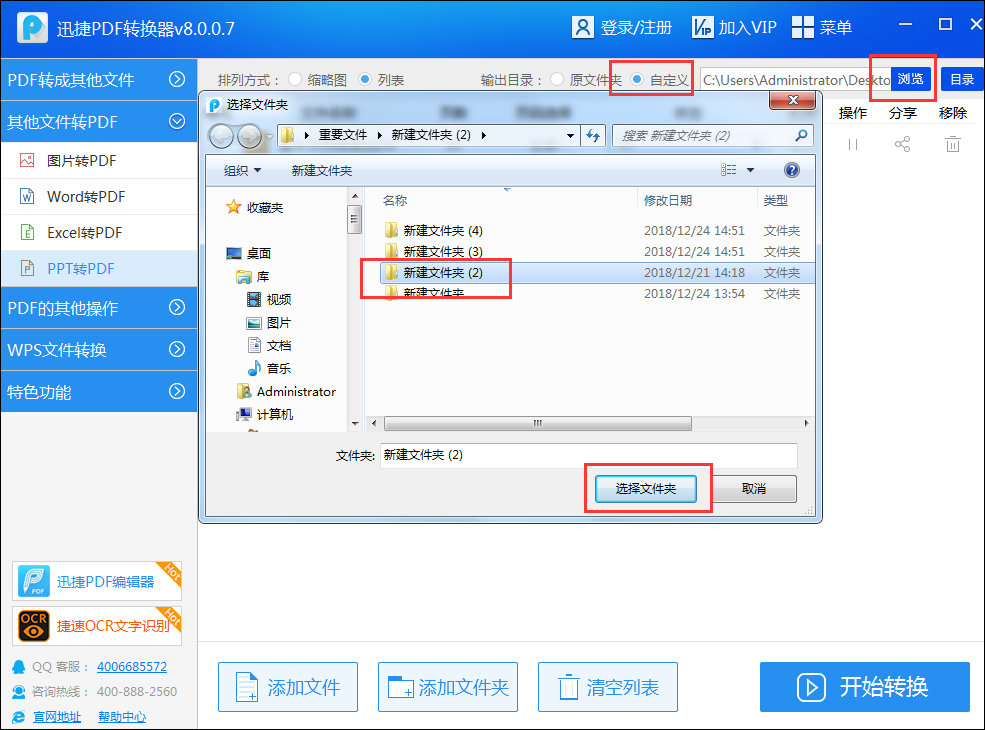Click vertical scrollbar in navigation pane
Screen dimensions: 985x730
(355, 219)
